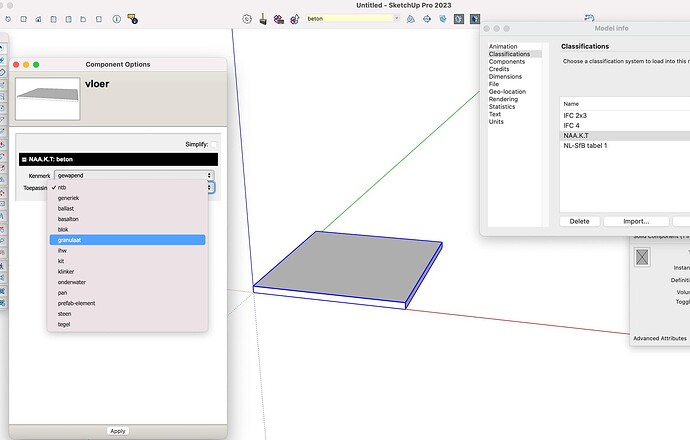Screen dimensions: 690x440
Task: Click the vloer component thumbnail preview
Action: pos(48,99)
